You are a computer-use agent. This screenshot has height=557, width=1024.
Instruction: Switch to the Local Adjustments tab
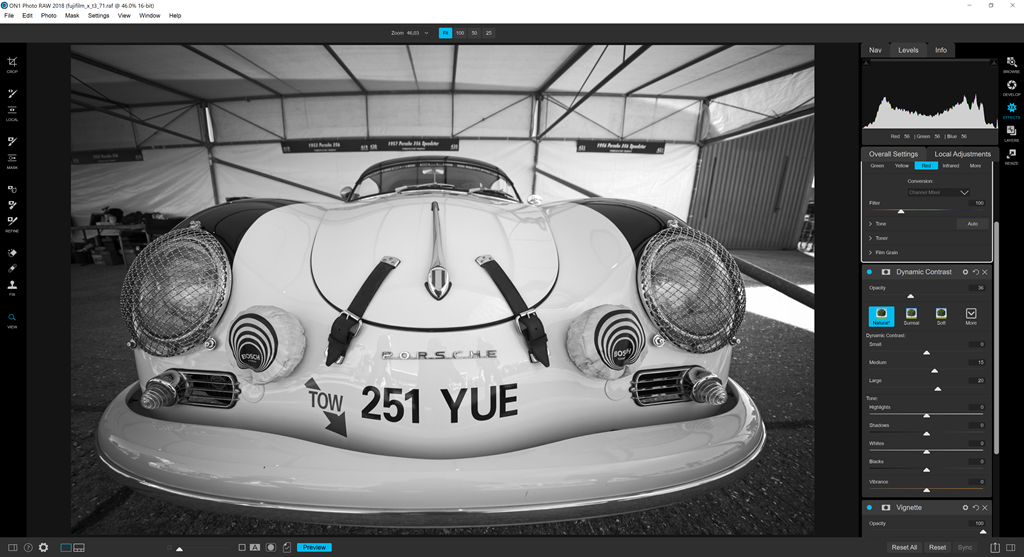962,154
